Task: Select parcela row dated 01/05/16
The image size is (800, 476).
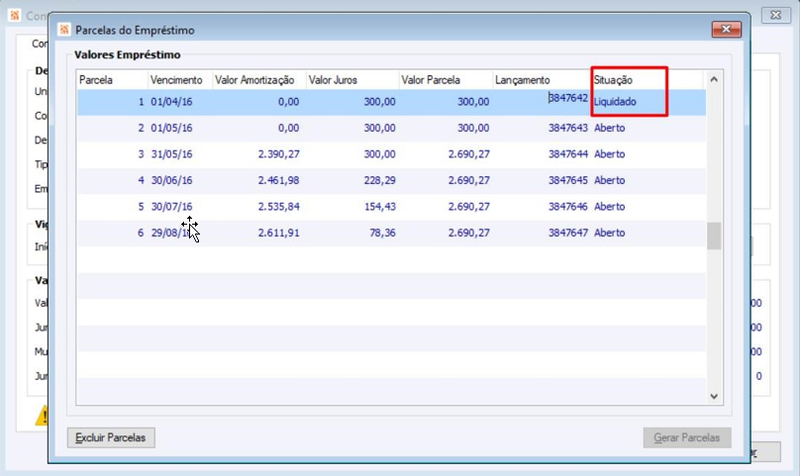Action: tap(391, 128)
